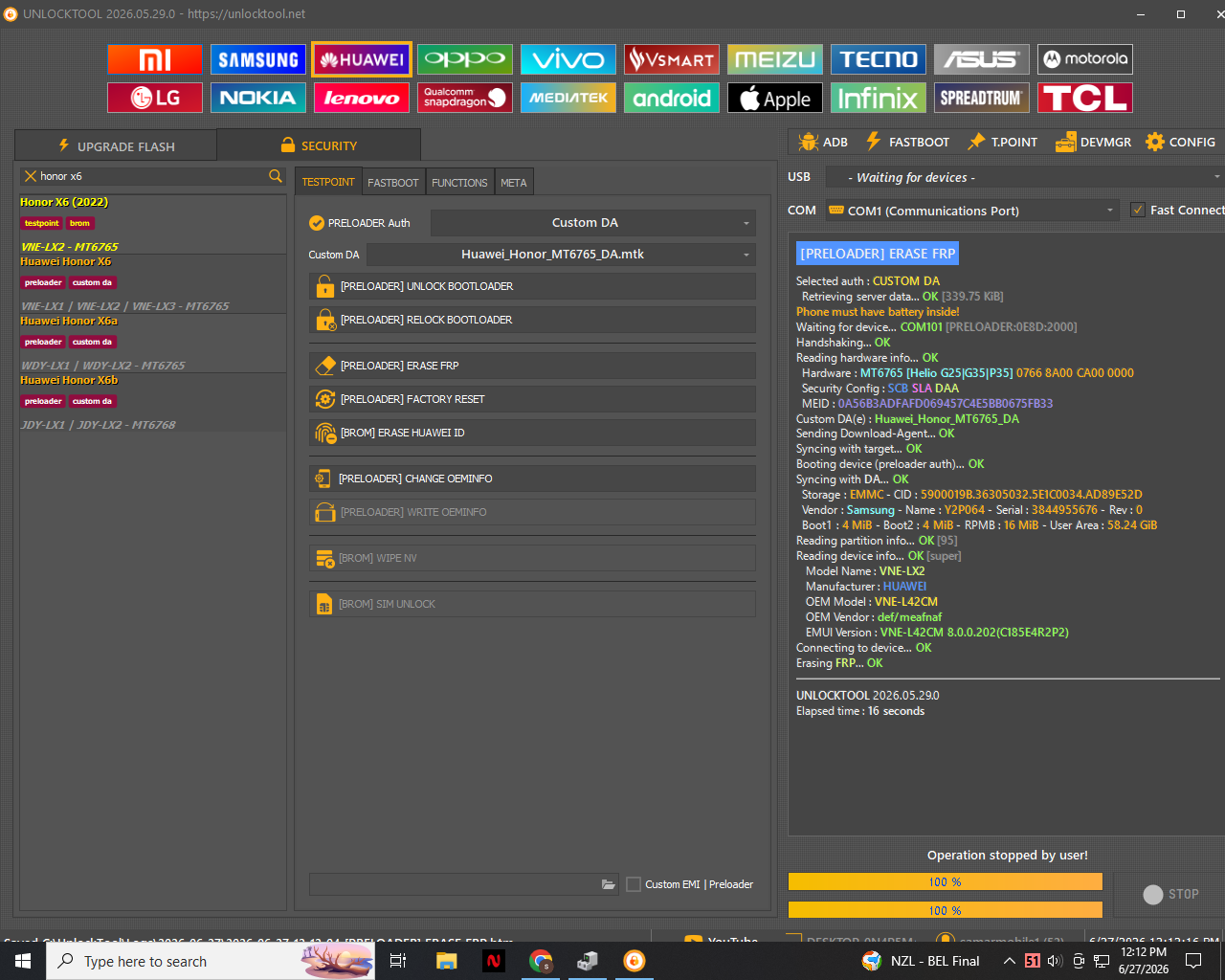Image resolution: width=1225 pixels, height=980 pixels.
Task: Open the OPPO brand section
Action: [465, 59]
